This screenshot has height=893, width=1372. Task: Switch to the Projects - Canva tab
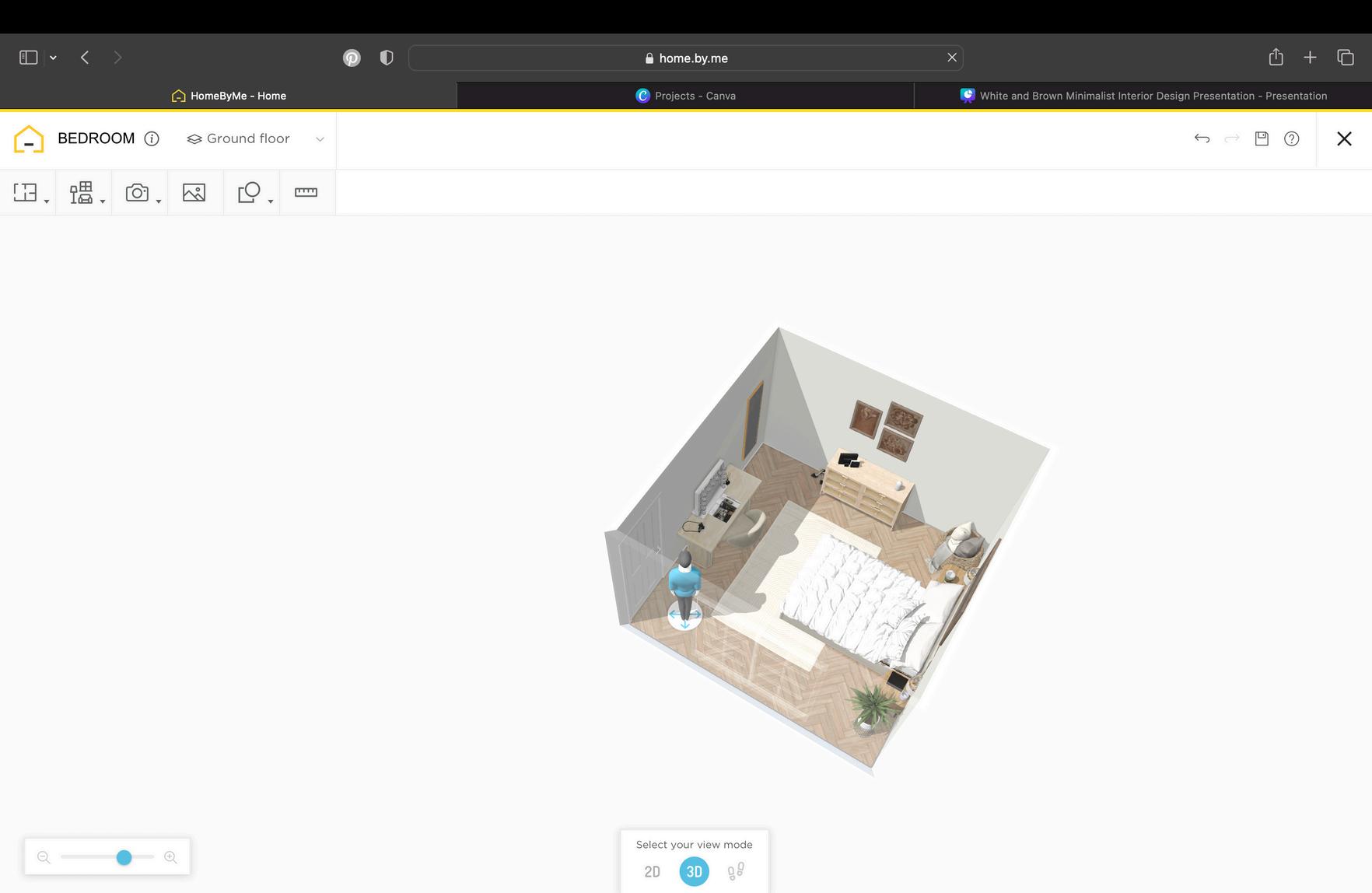coord(685,96)
